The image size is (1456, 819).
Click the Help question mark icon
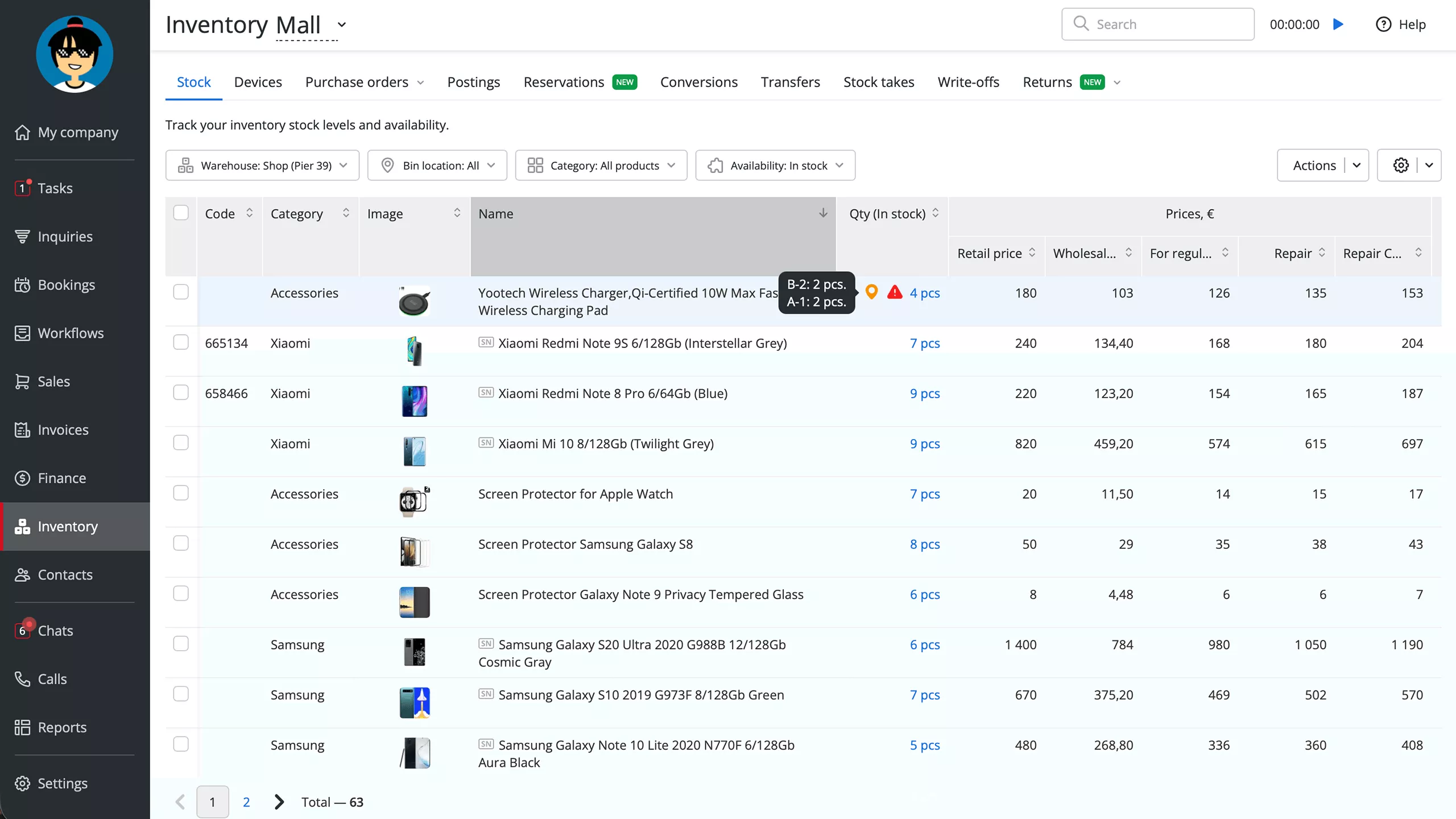click(1383, 24)
